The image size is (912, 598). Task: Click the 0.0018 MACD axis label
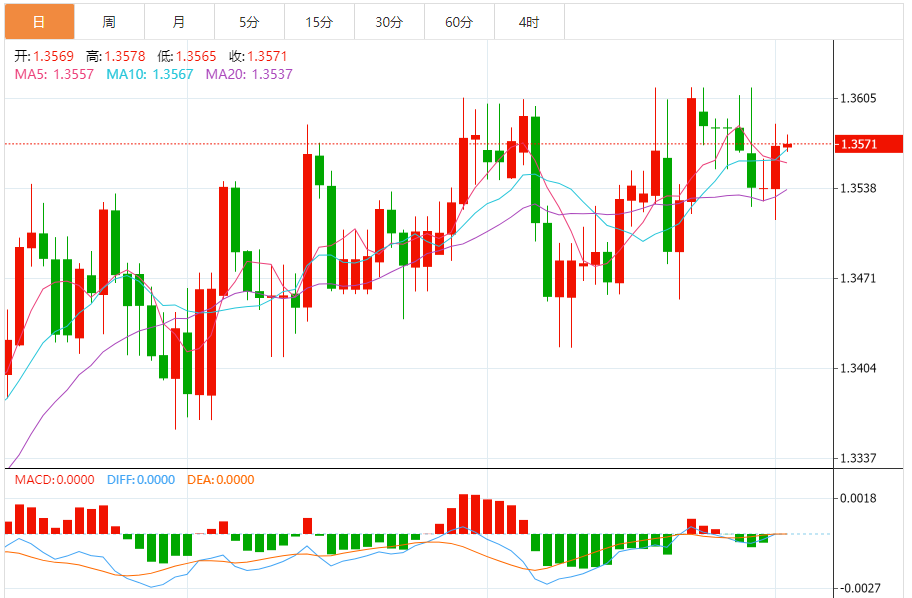pos(858,499)
